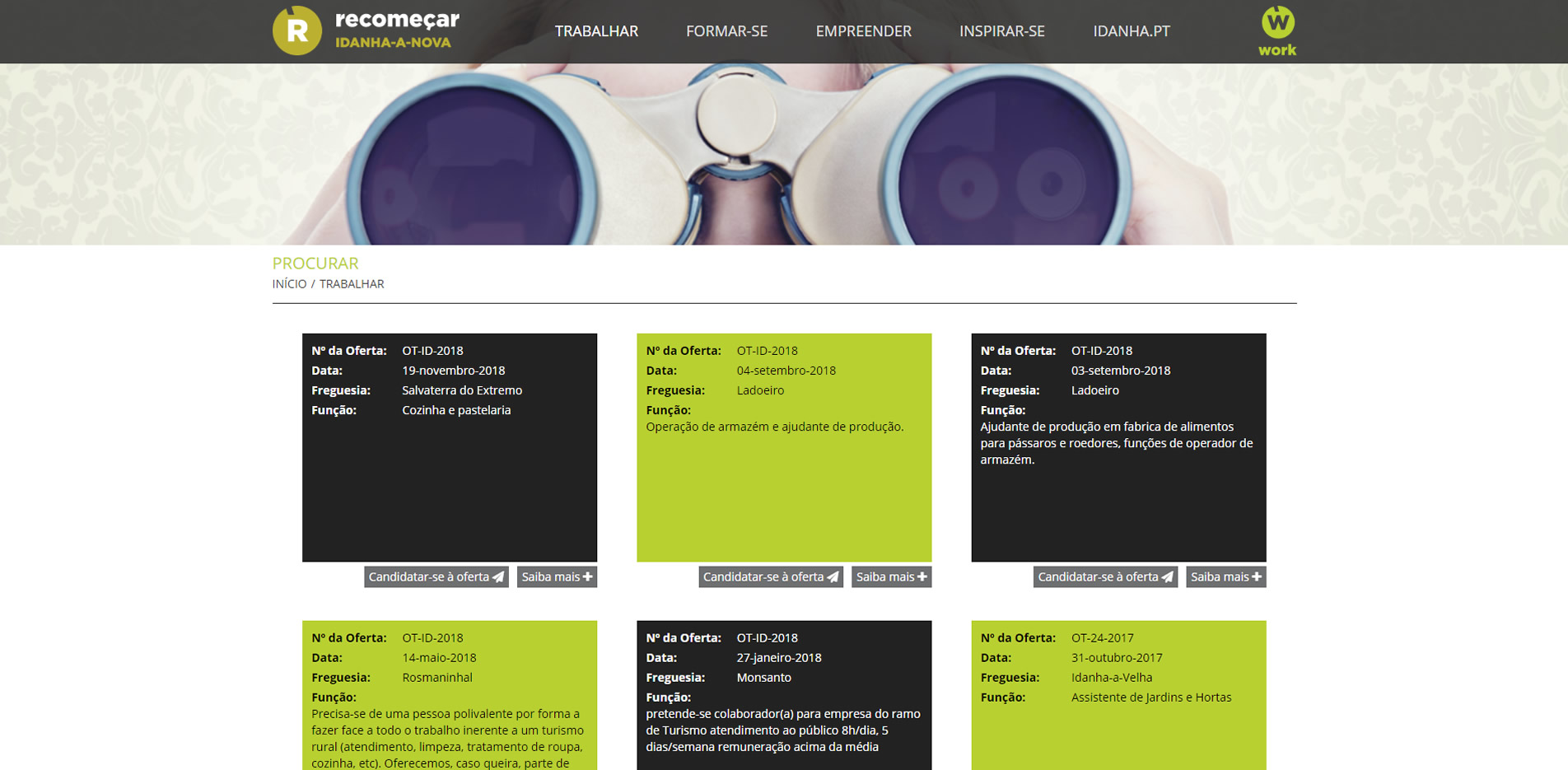Apply to the Salvaterra do Extremo offer
This screenshot has height=770, width=1568.
pyautogui.click(x=436, y=577)
